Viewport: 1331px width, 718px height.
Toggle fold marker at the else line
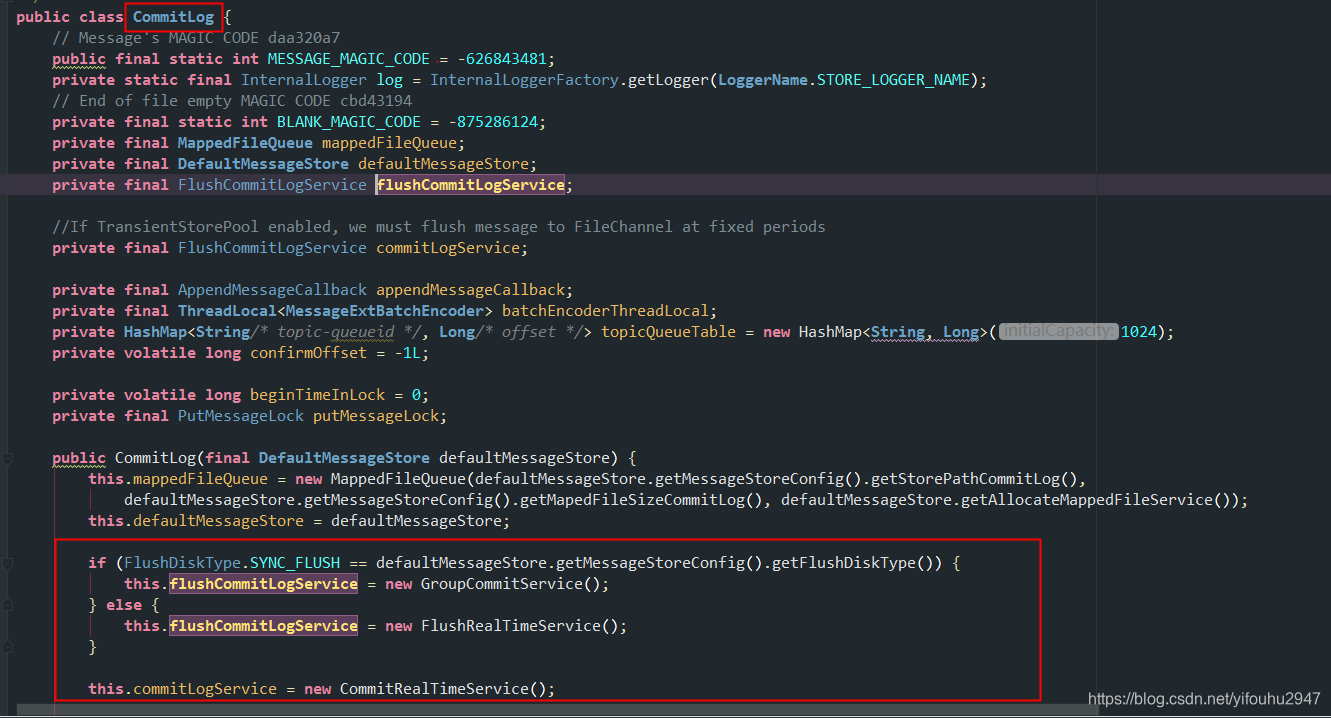pos(7,605)
